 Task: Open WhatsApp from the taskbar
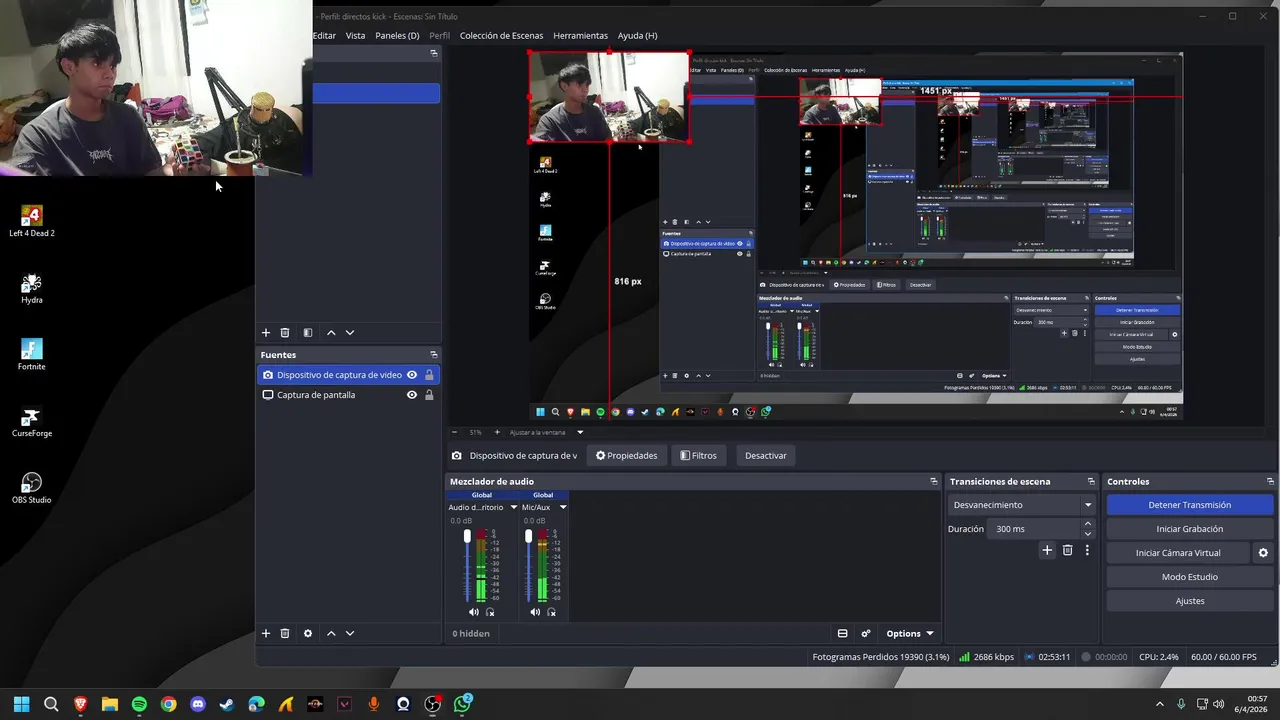[x=462, y=704]
